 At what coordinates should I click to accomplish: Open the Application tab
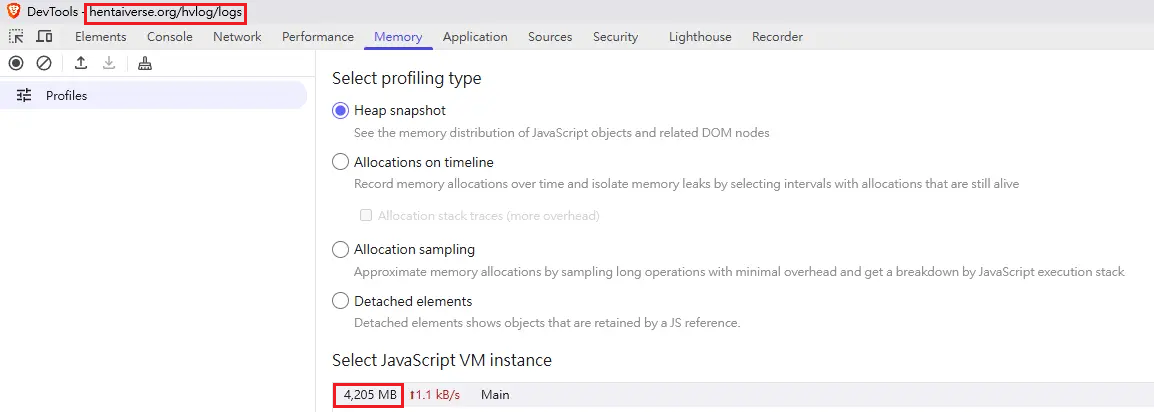(x=475, y=37)
